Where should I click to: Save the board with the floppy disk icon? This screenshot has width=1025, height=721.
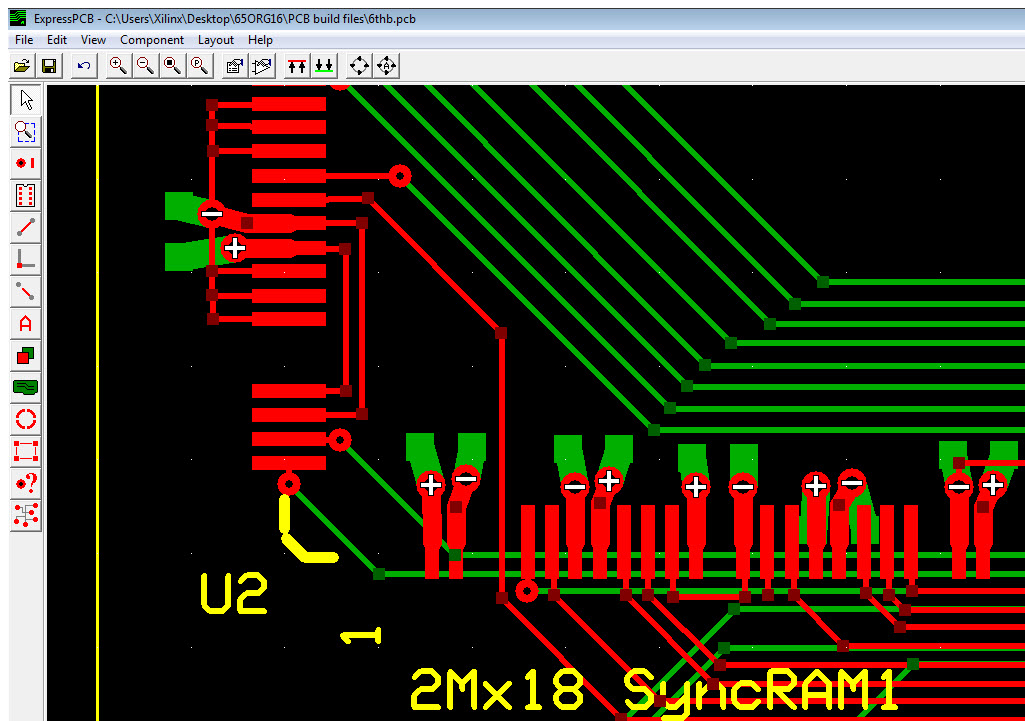click(x=48, y=66)
